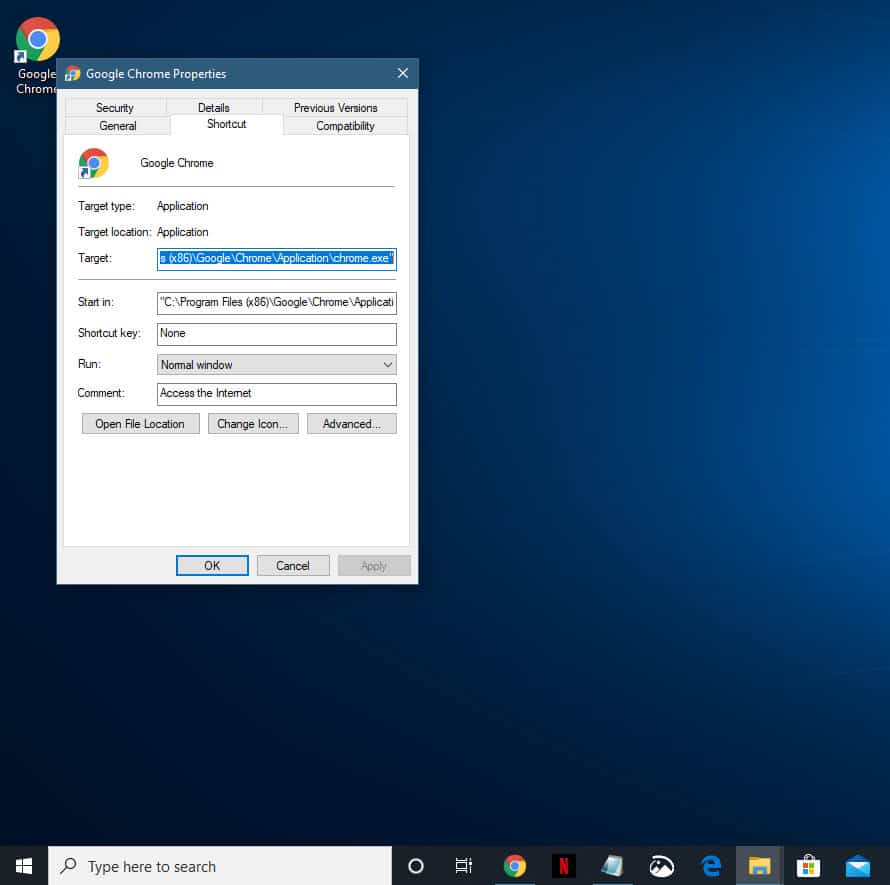
Task: Open the Previous Versions tab
Action: tap(335, 108)
